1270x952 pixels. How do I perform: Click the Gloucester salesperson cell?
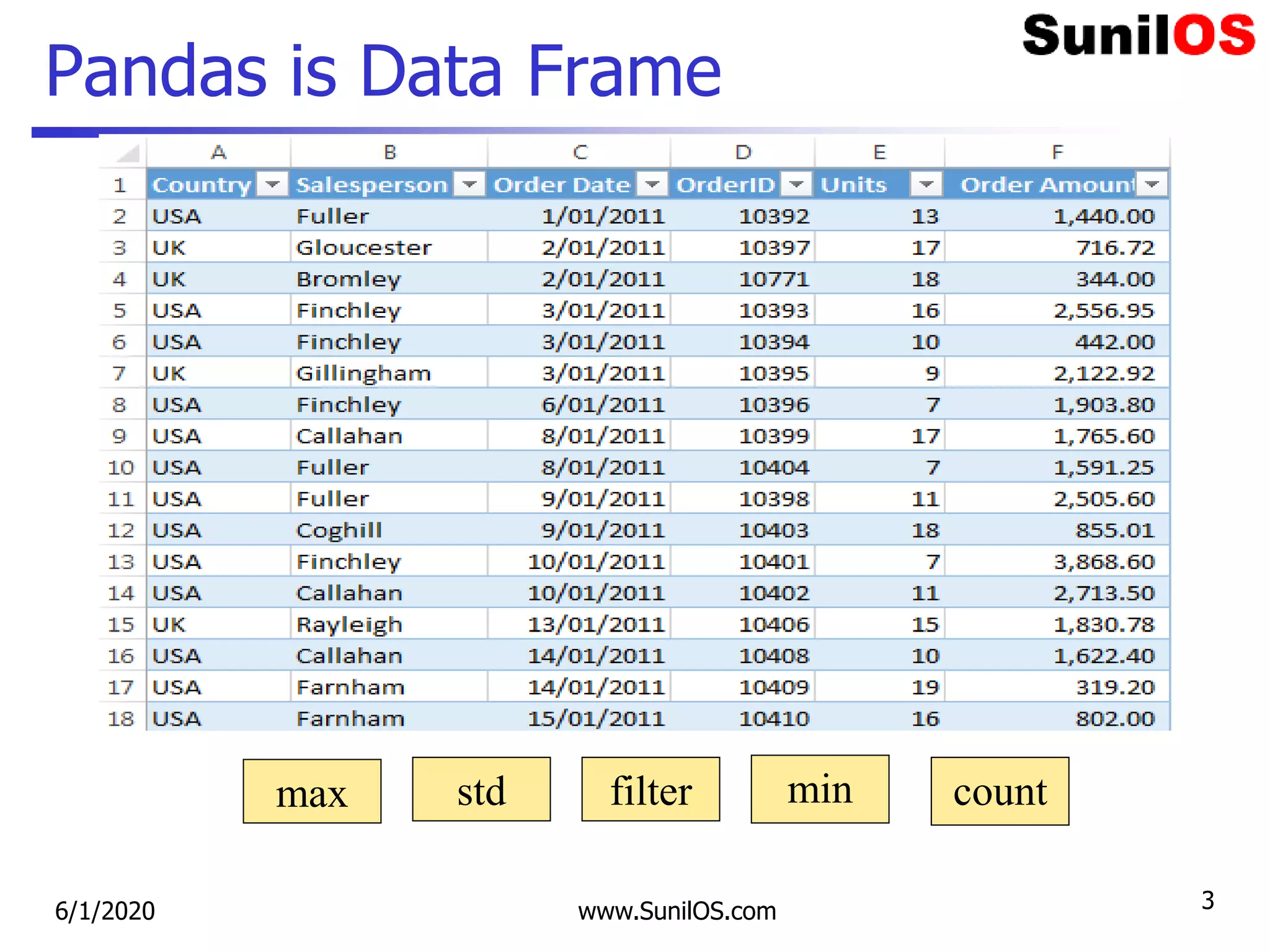(x=389, y=248)
